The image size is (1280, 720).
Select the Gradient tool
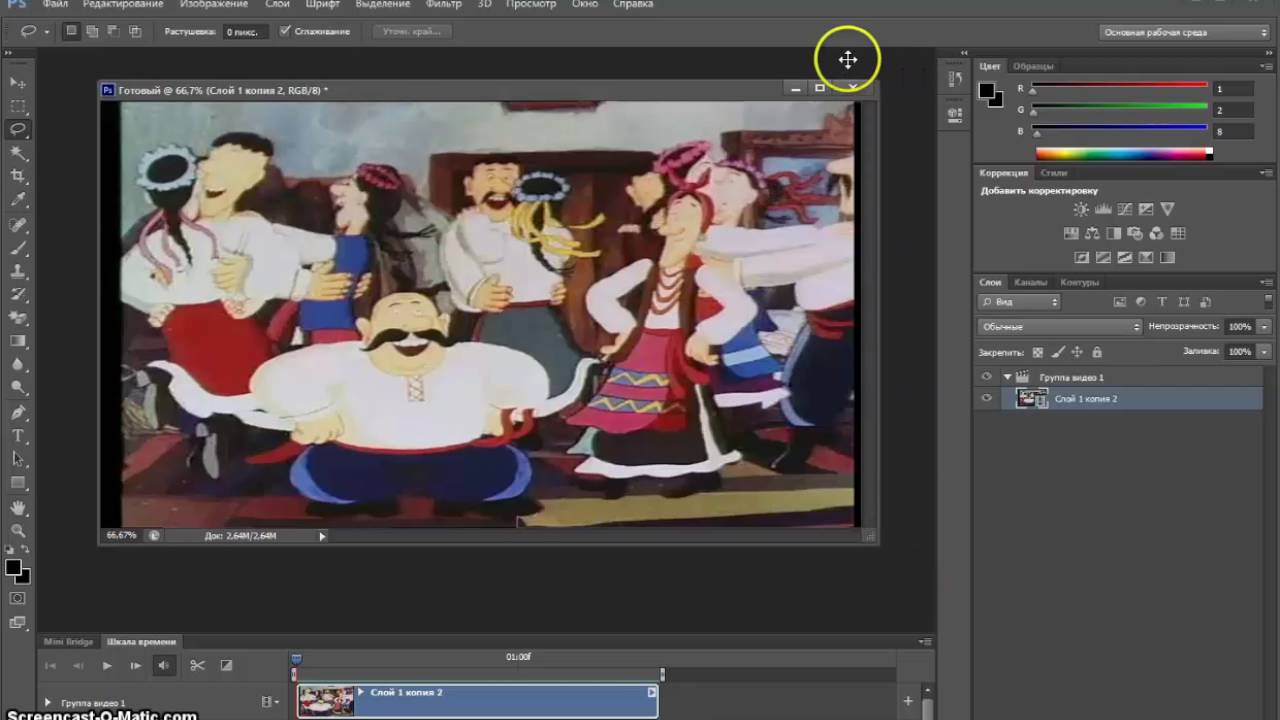[x=18, y=341]
